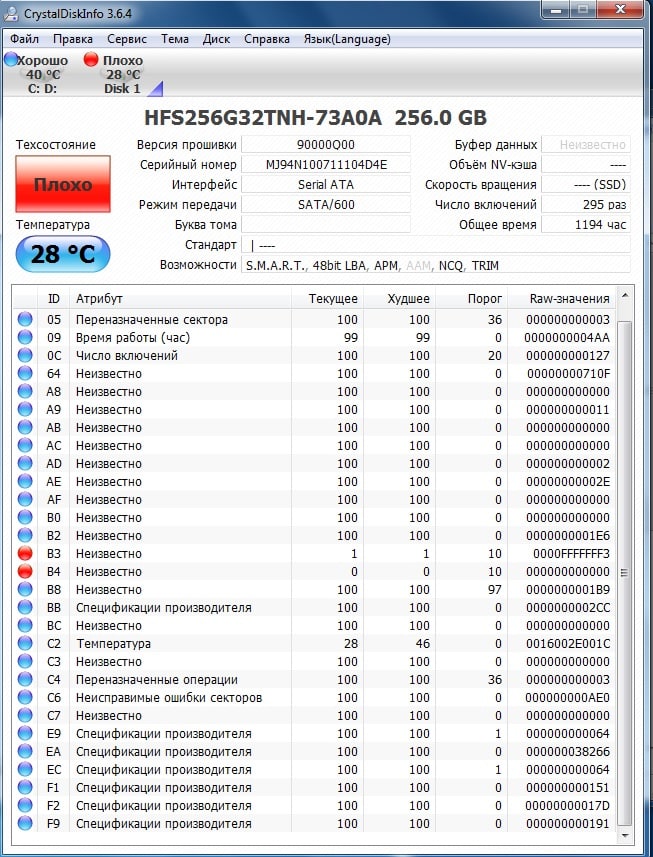Click the blue status icon for attribute C4
This screenshot has height=857, width=653.
pyautogui.click(x=25, y=679)
